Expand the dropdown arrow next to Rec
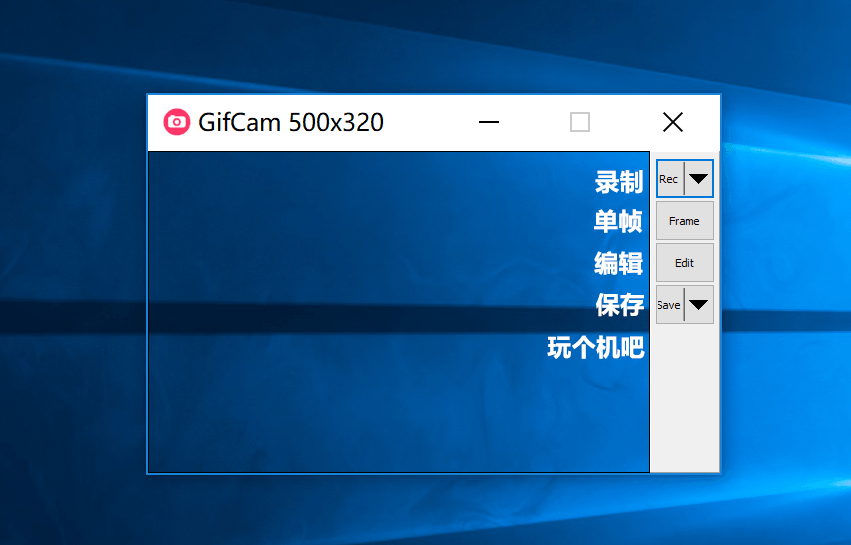851x545 pixels. pos(699,179)
